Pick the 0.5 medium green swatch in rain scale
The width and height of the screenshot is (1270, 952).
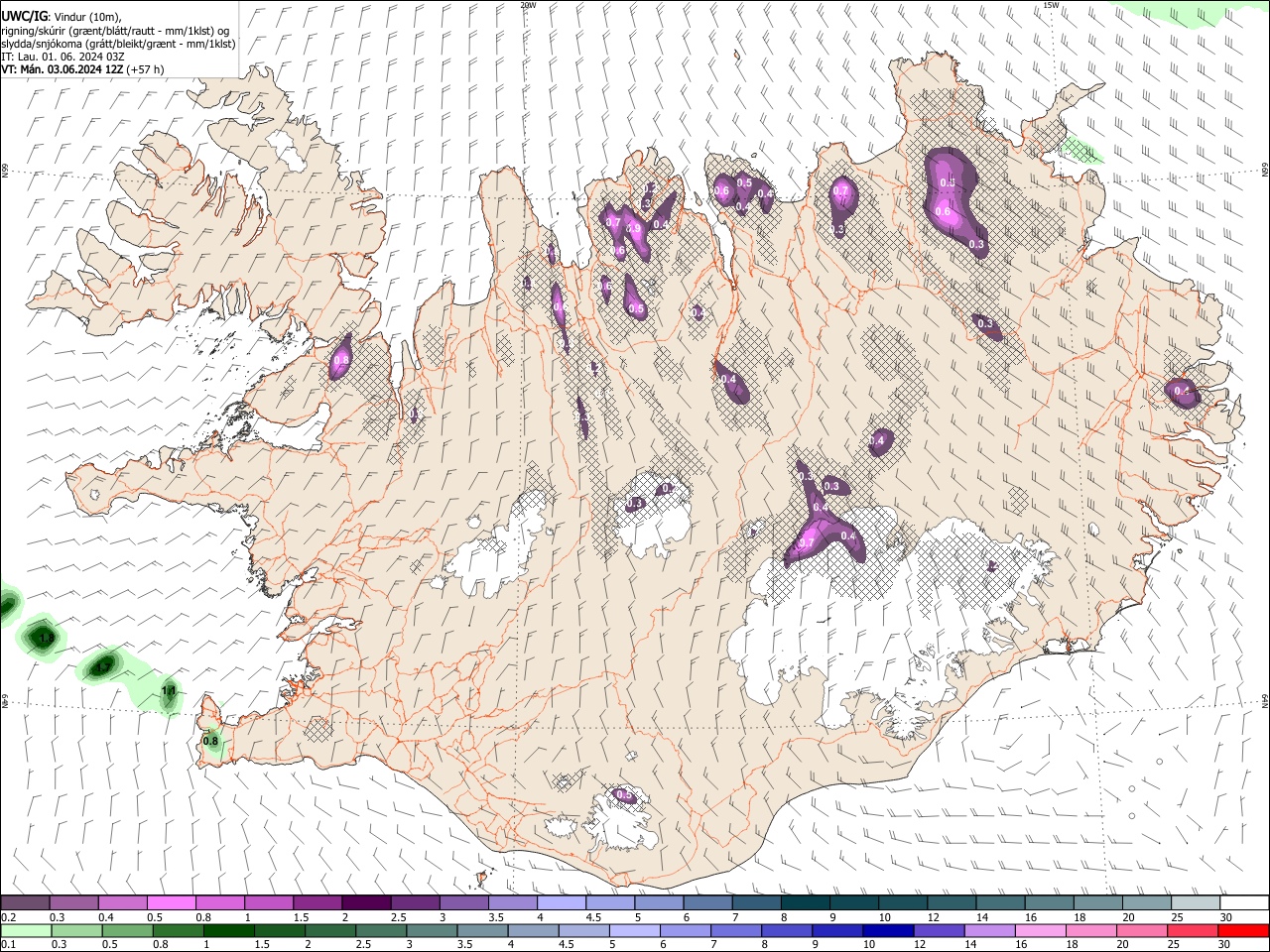[127, 930]
